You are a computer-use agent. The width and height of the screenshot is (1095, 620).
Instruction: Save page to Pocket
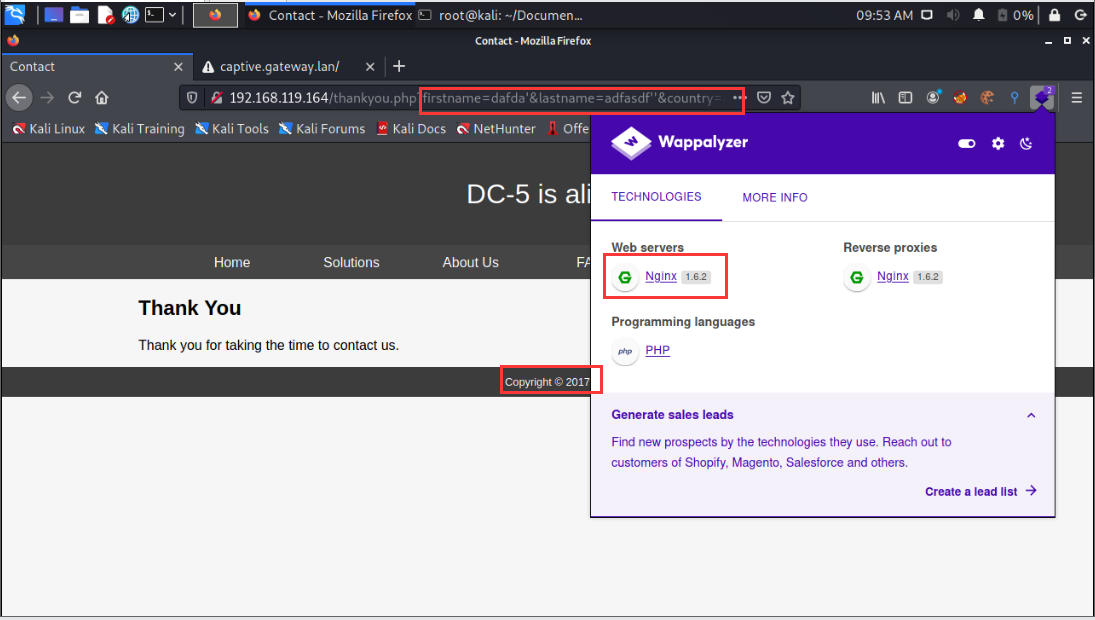[764, 98]
